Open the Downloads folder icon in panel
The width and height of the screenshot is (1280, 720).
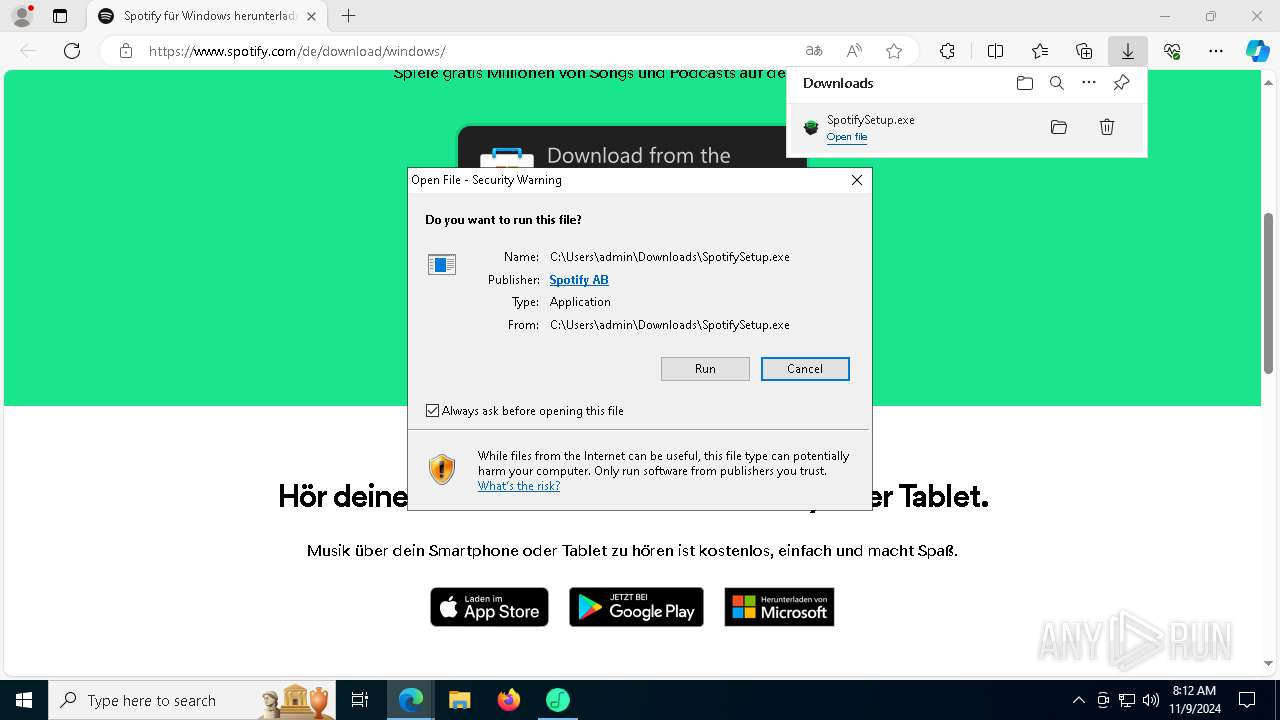[x=1025, y=83]
